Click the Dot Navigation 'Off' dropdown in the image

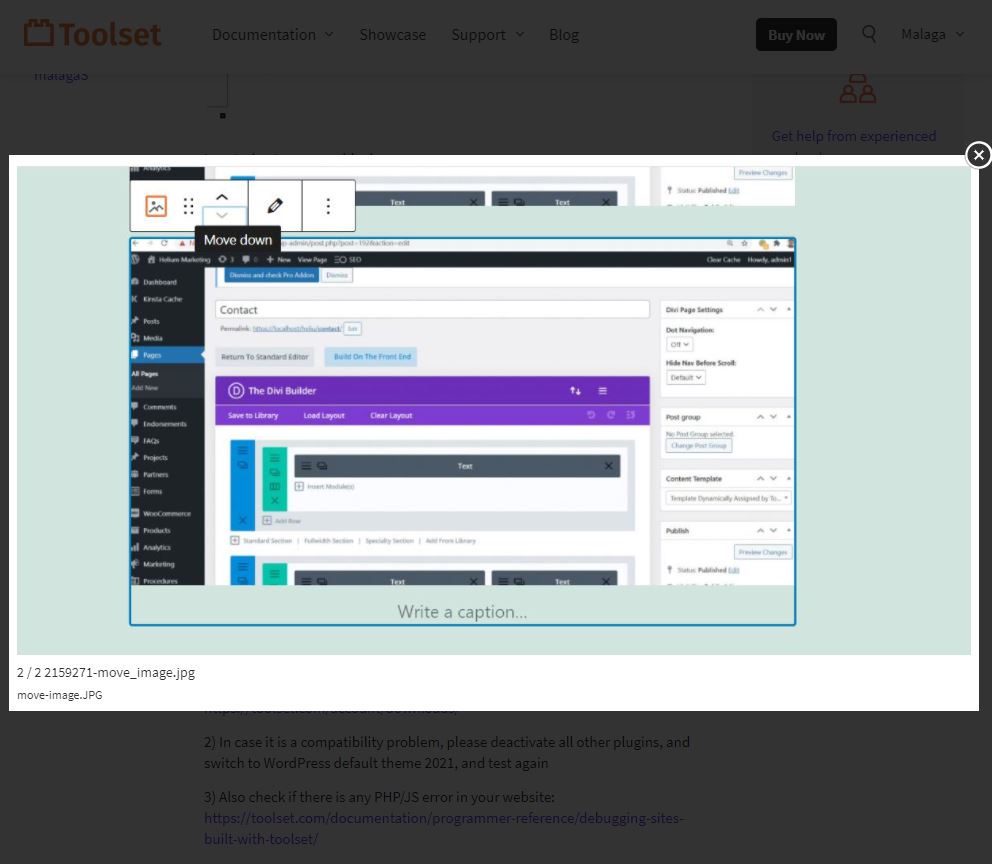click(x=679, y=345)
